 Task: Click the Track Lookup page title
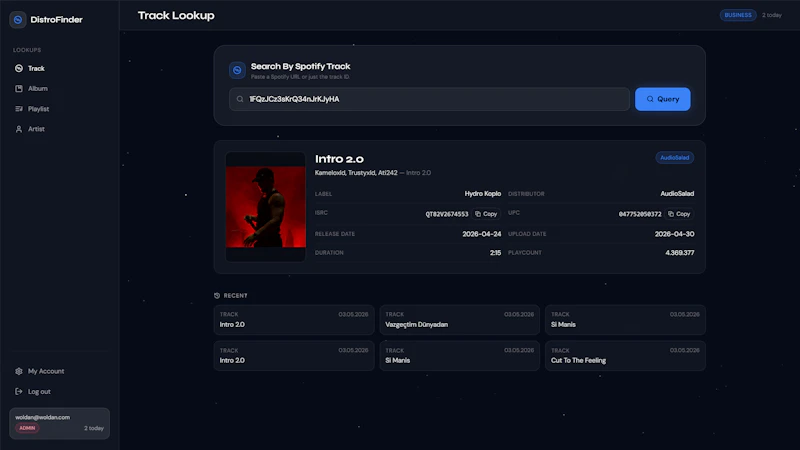(176, 16)
